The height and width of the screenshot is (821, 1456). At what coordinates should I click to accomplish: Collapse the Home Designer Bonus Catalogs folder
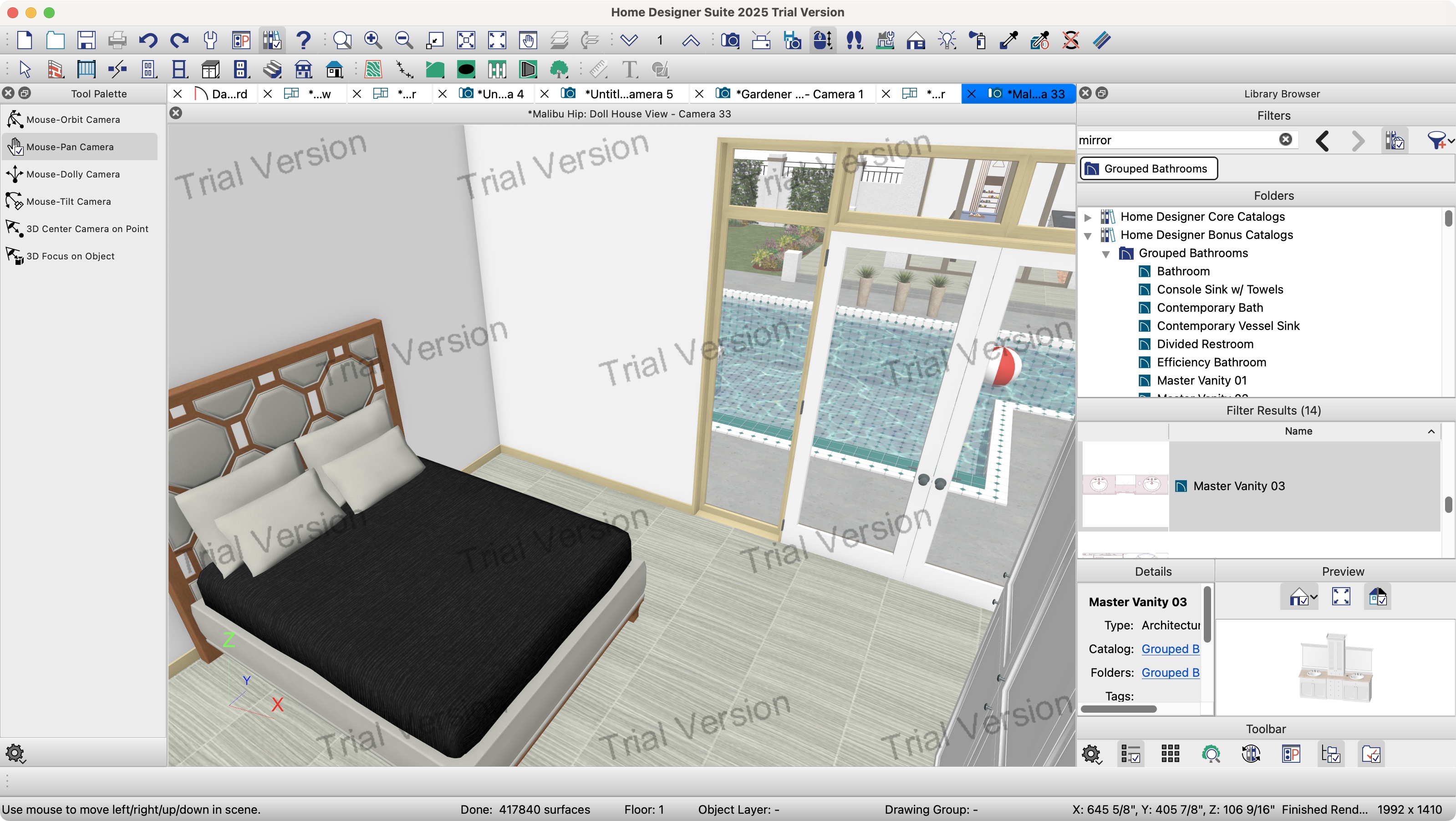tap(1088, 235)
